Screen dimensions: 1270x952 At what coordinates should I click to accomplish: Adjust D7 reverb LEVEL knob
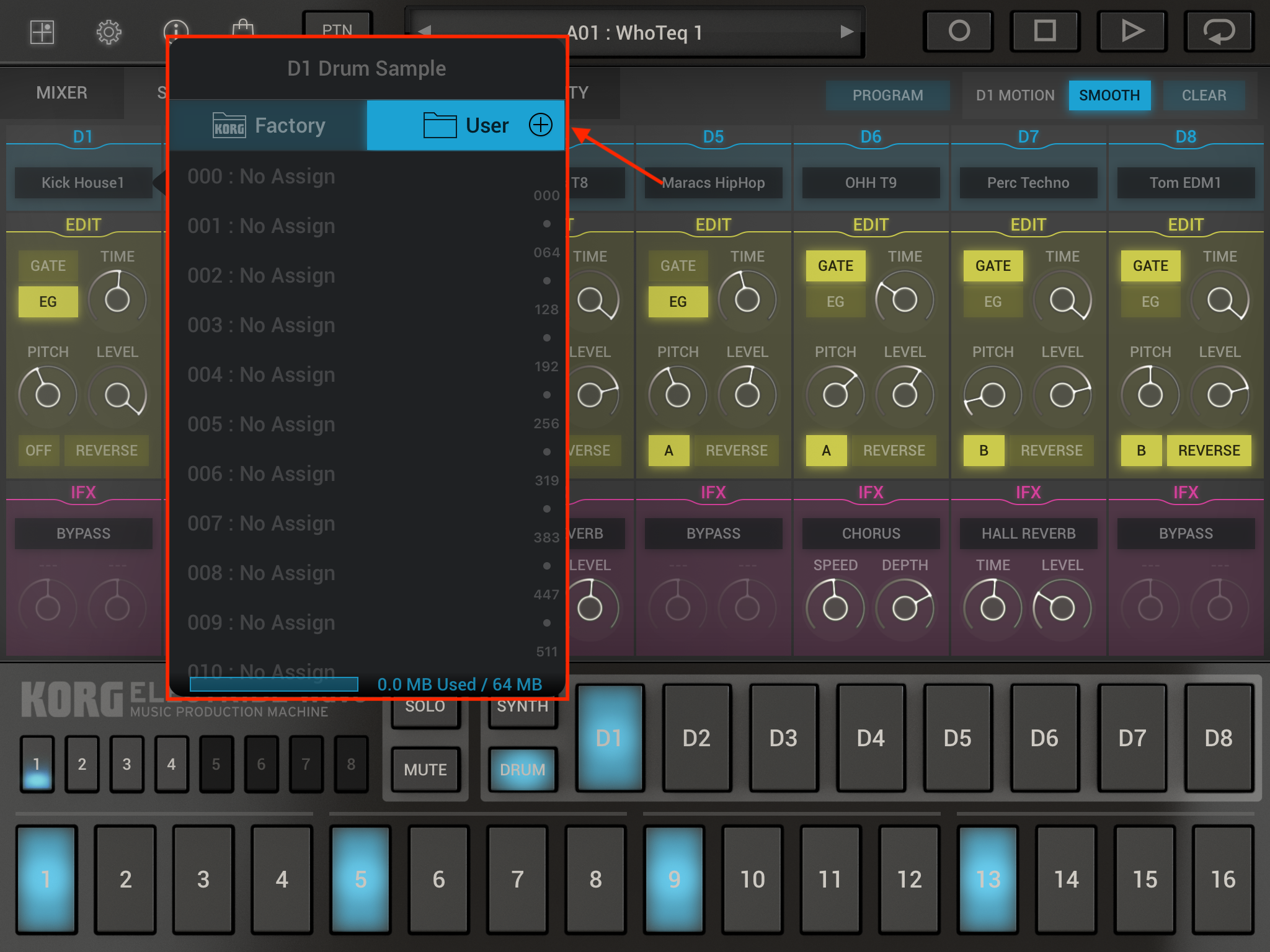point(1062,608)
